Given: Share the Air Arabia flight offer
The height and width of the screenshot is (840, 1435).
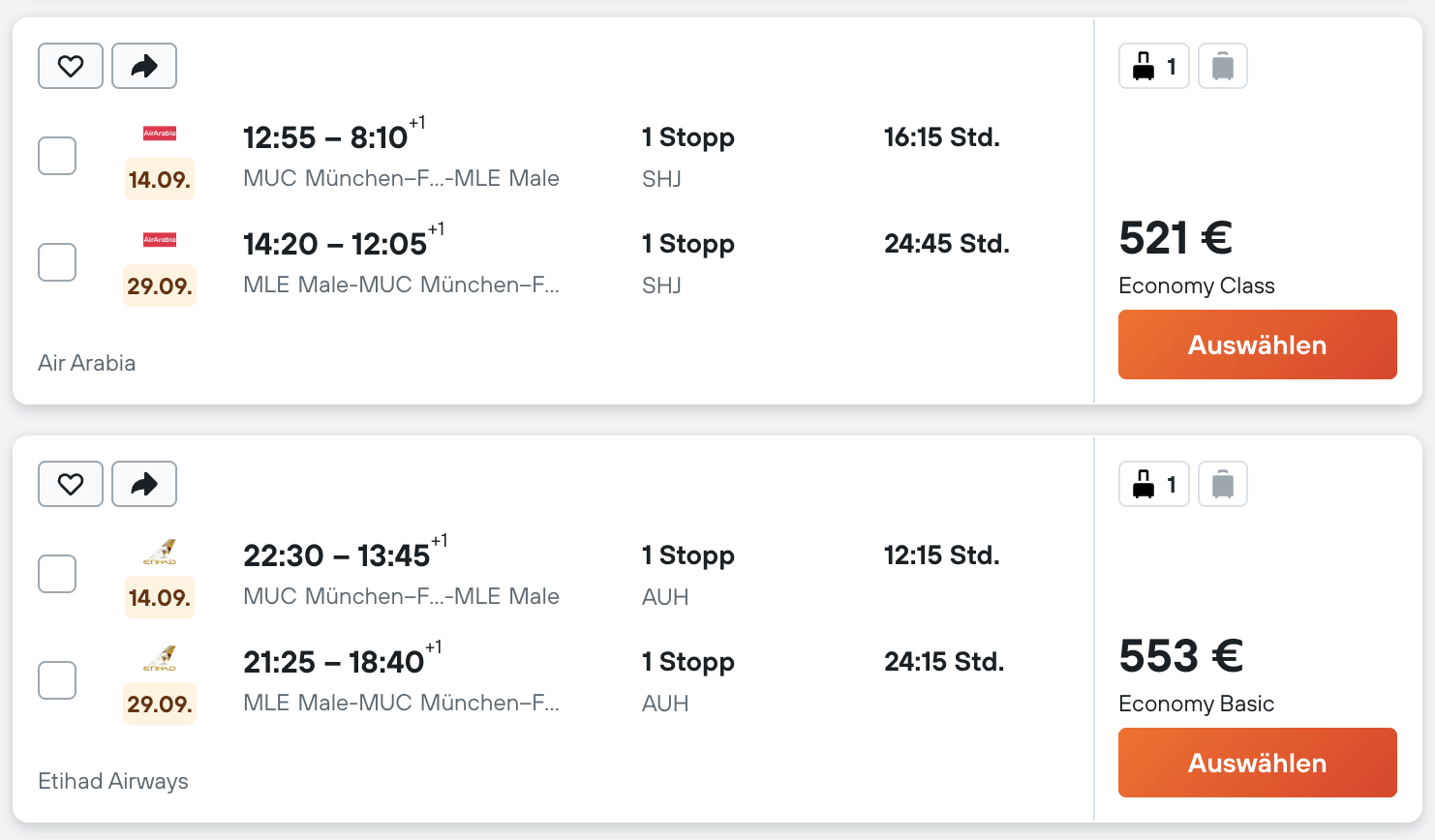Looking at the screenshot, I should click(144, 66).
